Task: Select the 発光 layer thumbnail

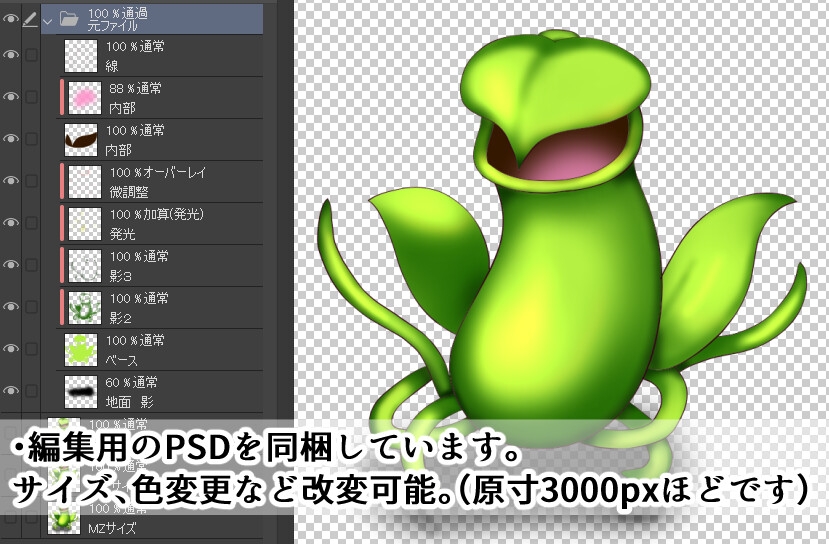Action: coord(85,224)
